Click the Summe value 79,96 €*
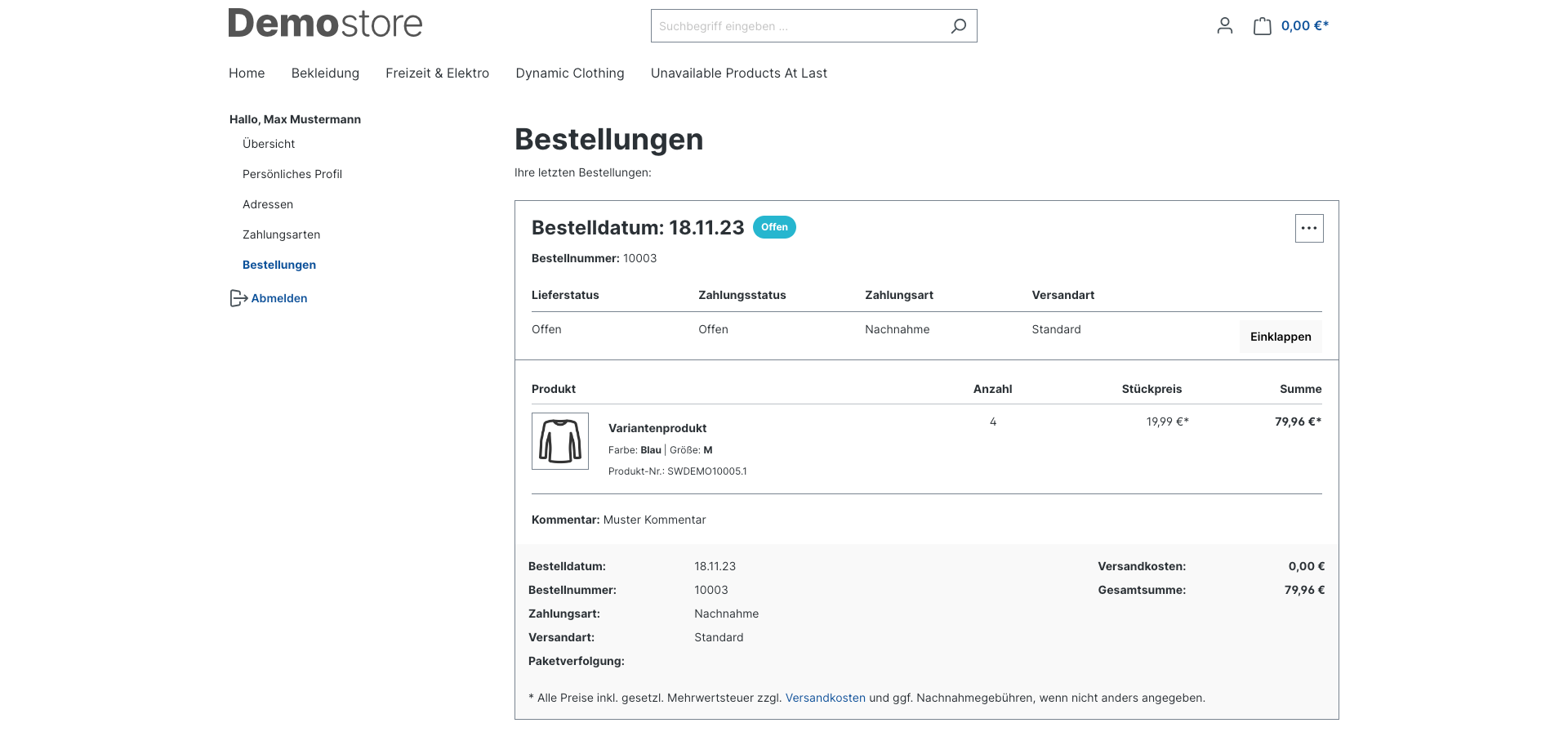Screen dimensions: 1568x732 pyautogui.click(x=1298, y=422)
